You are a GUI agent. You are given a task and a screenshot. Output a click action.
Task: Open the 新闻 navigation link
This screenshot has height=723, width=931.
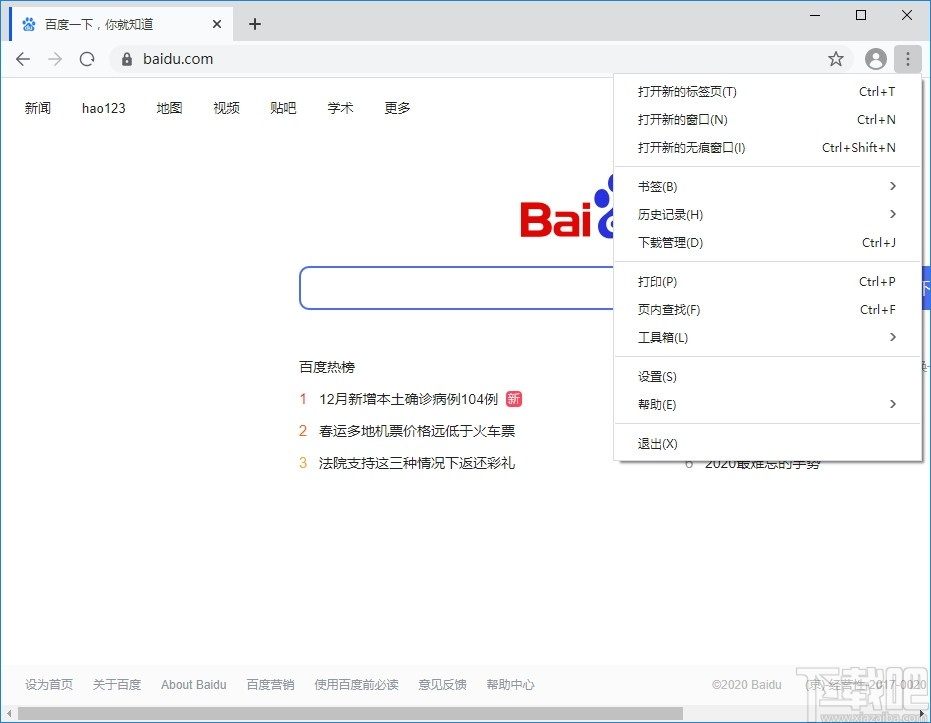coord(38,108)
